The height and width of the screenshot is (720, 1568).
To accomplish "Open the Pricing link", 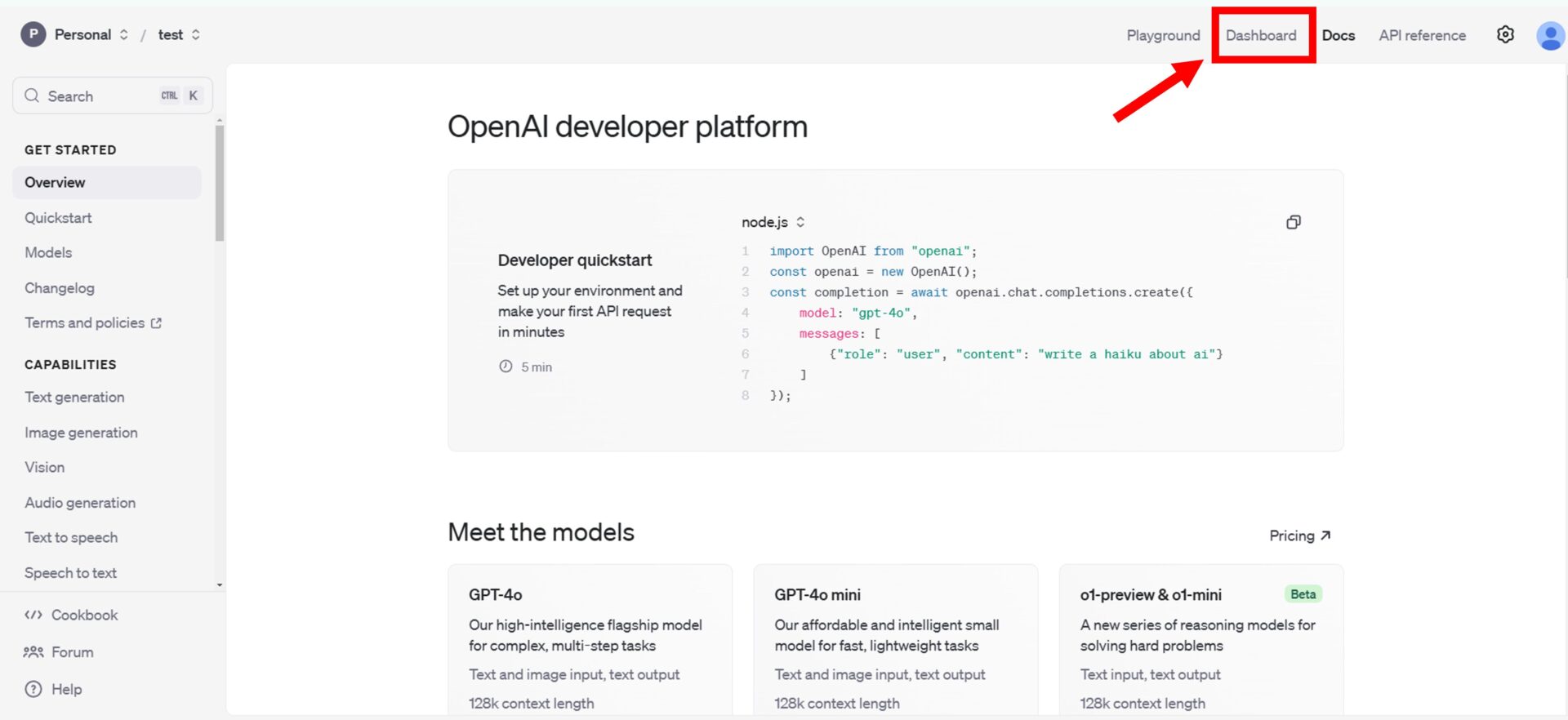I will point(1299,536).
